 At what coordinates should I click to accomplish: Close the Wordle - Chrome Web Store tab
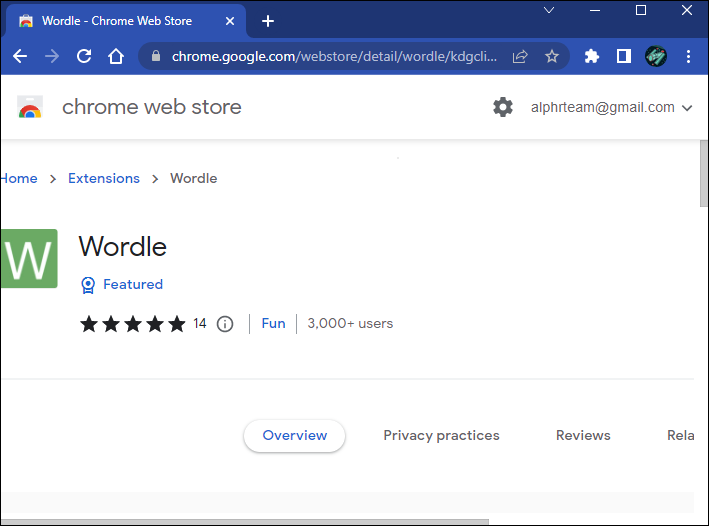point(230,21)
